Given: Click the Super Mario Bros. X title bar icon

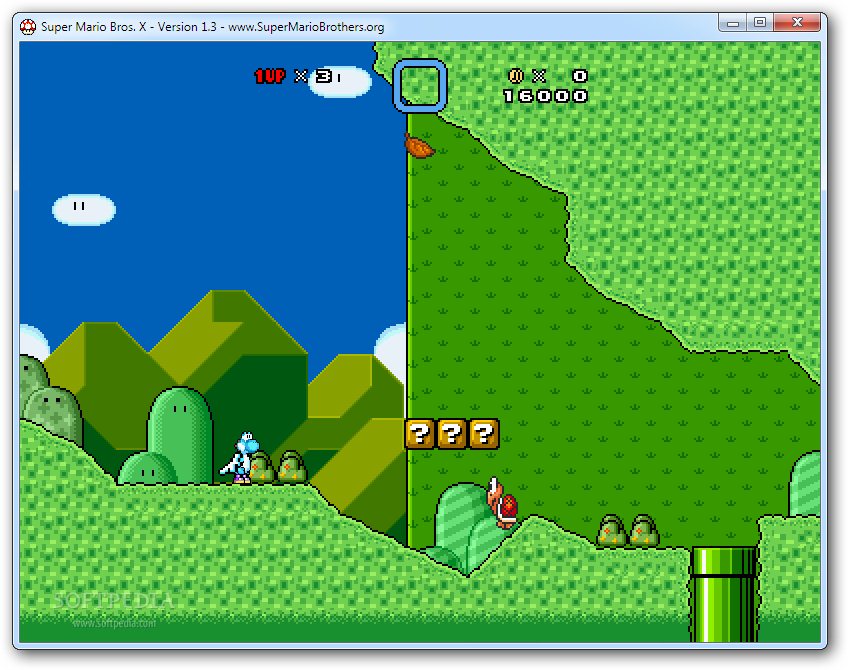Looking at the screenshot, I should 28,26.
